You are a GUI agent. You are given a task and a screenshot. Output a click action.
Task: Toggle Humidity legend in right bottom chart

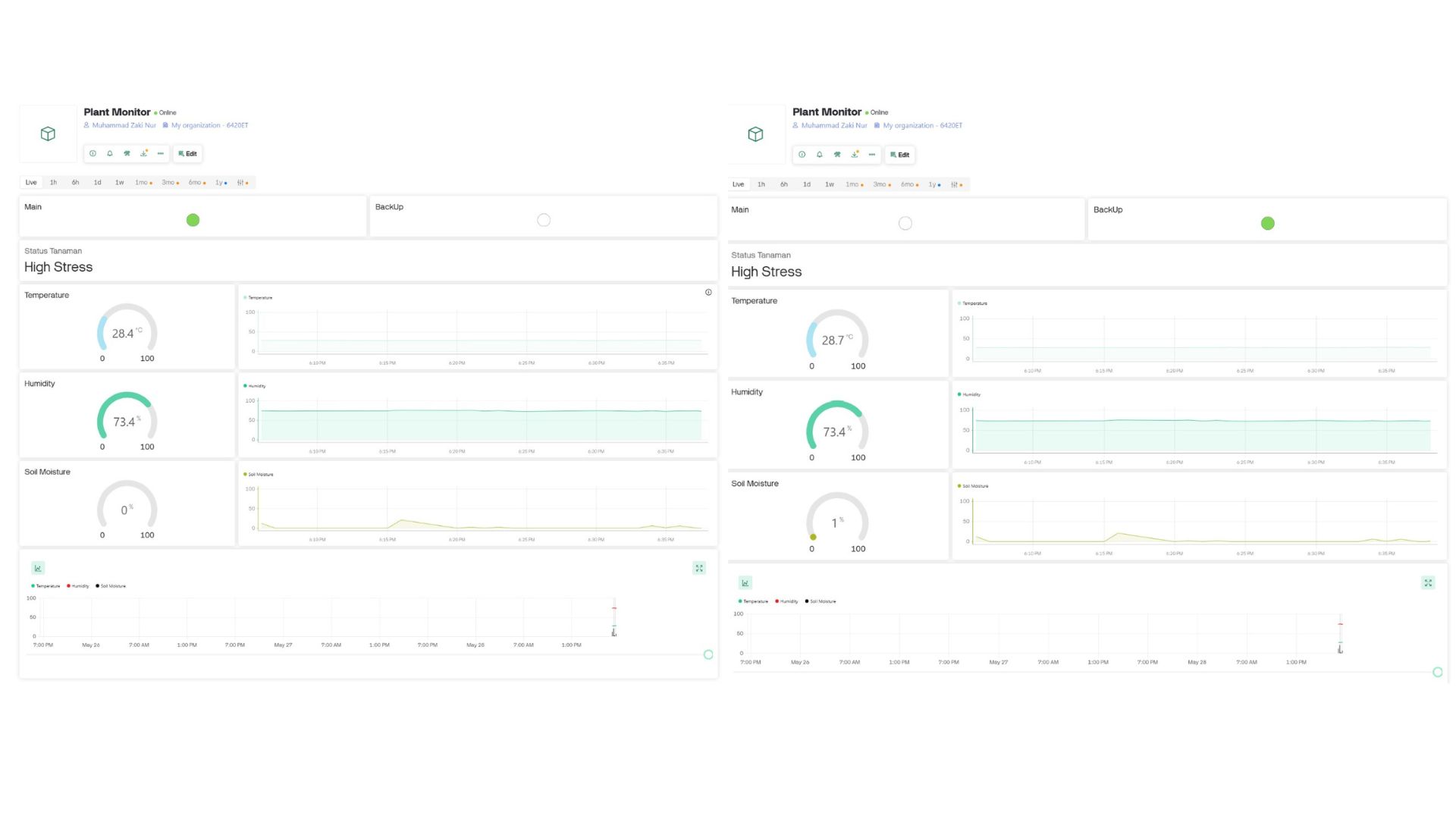(x=786, y=601)
